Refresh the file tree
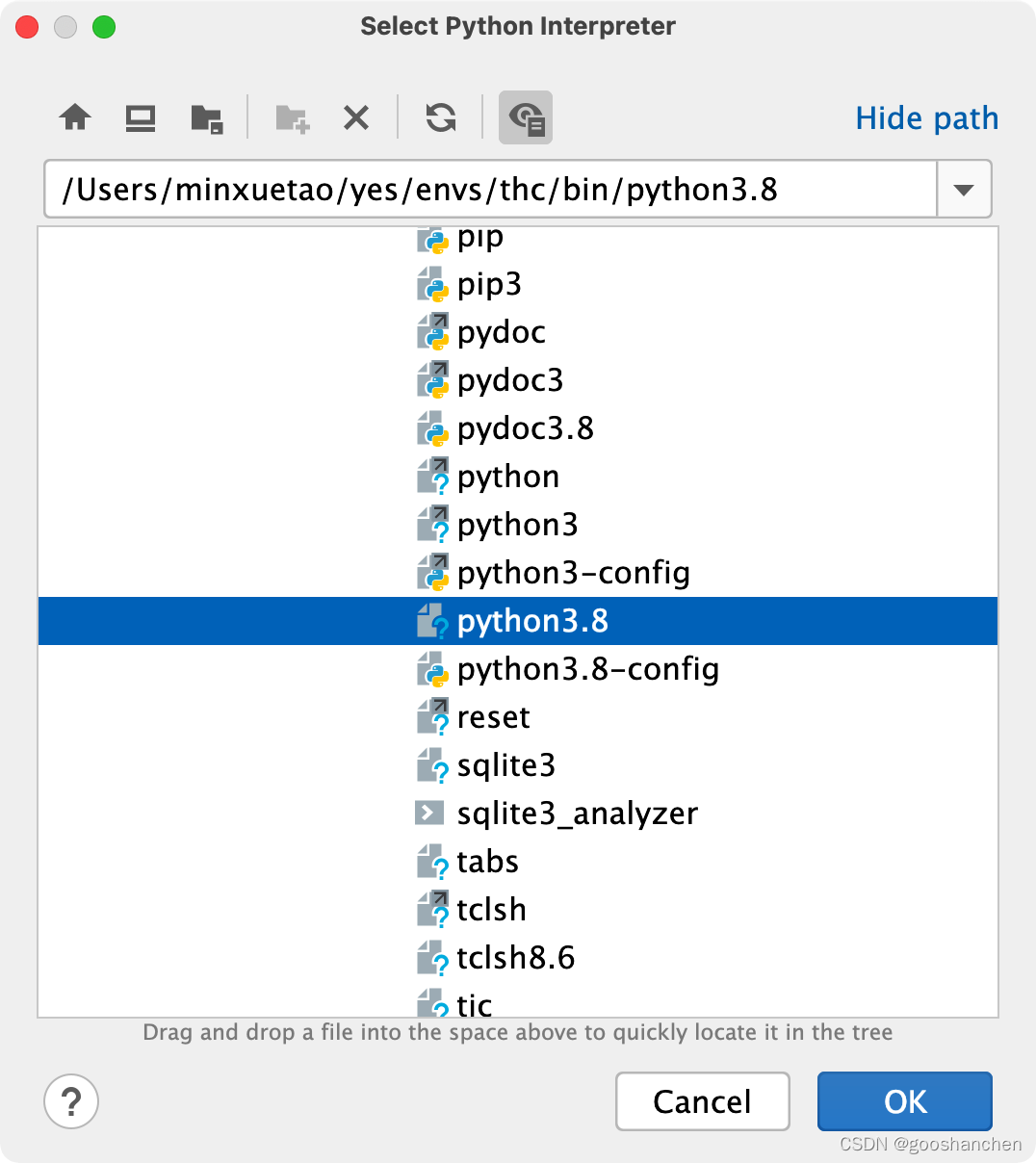 [x=441, y=117]
